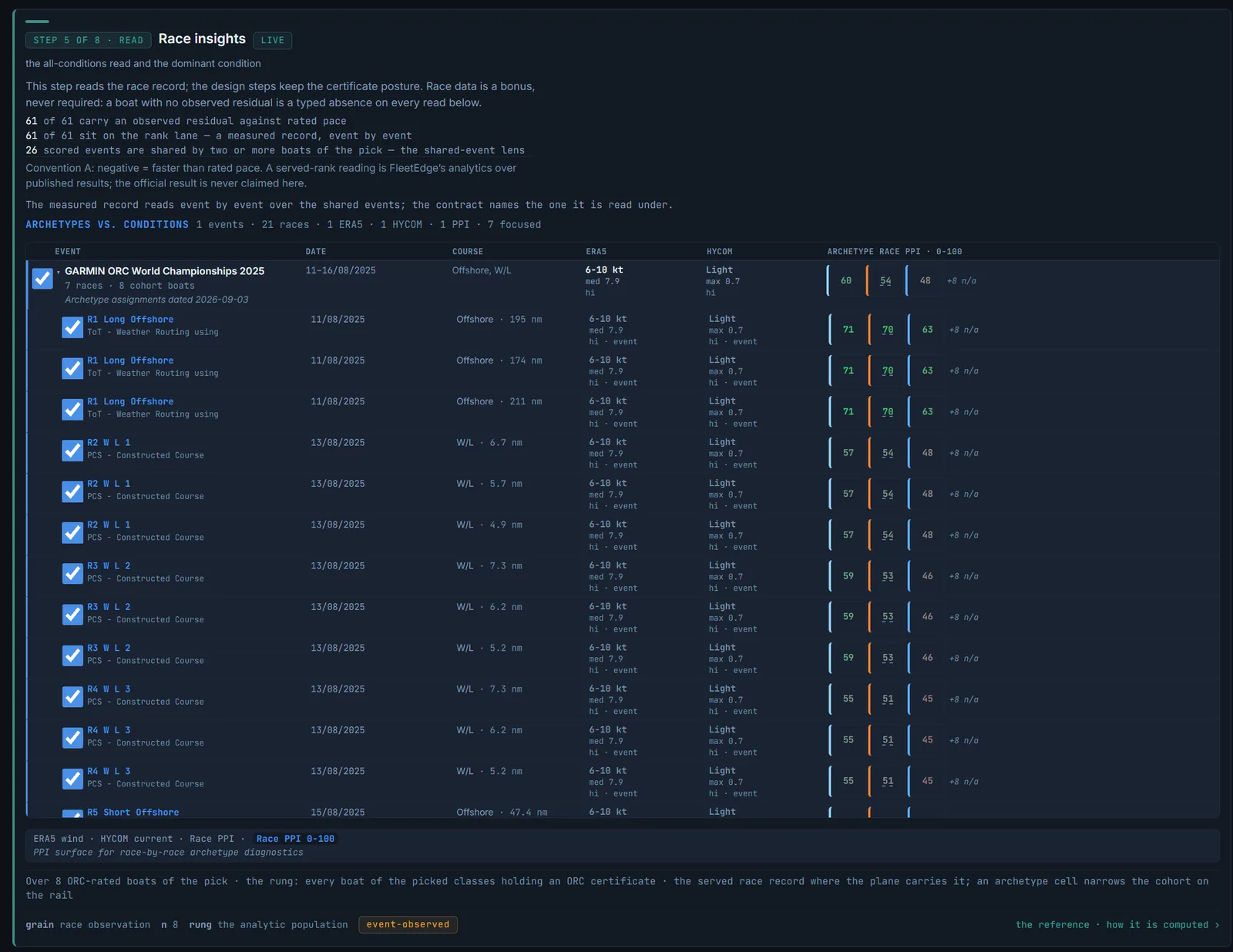Toggle checkbox for R4 W L 3 5.2 nm
This screenshot has height=952, width=1233.
[x=72, y=779]
